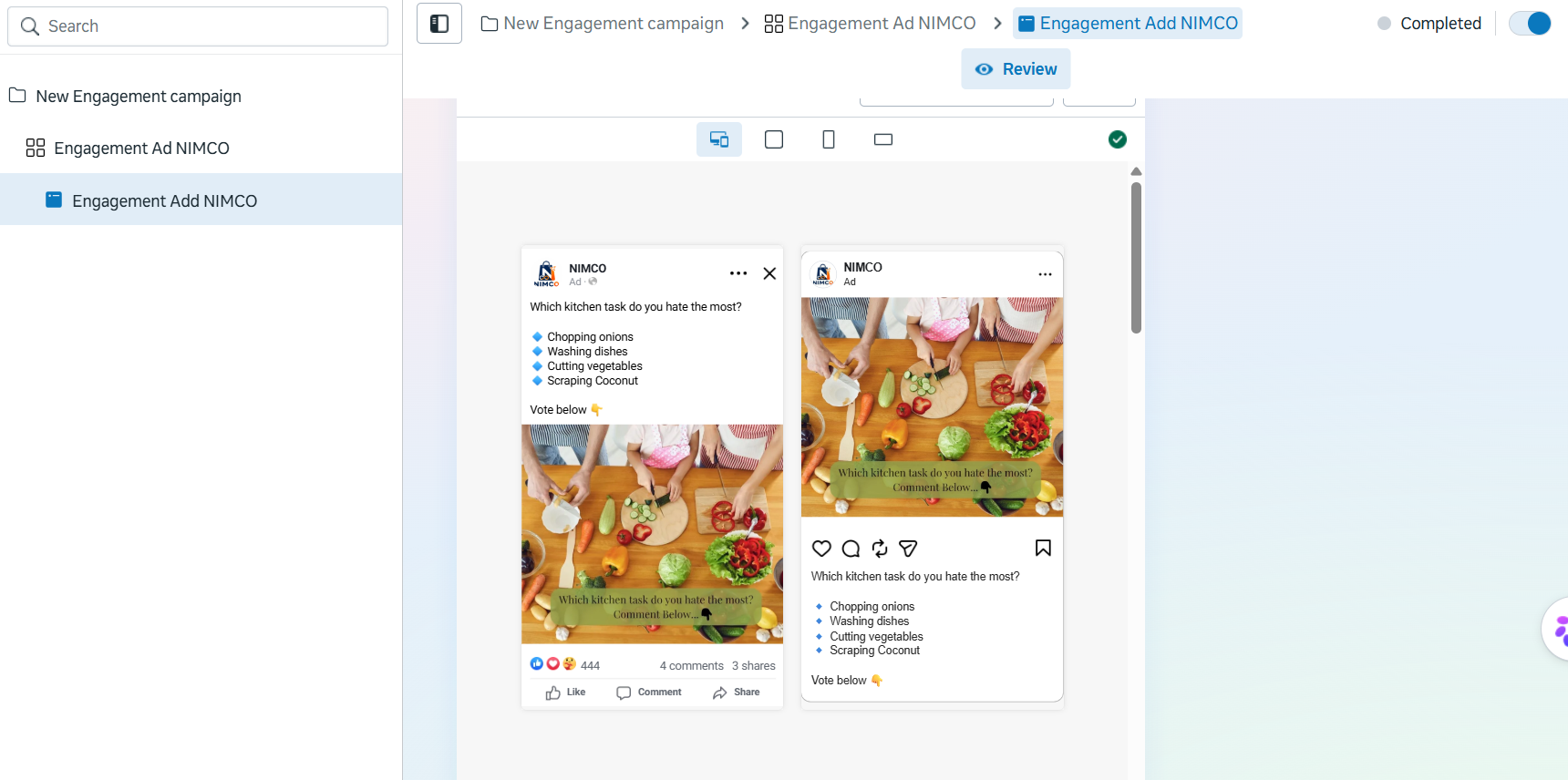This screenshot has height=780, width=1568.
Task: Click the search magnifier icon
Action: pyautogui.click(x=30, y=26)
